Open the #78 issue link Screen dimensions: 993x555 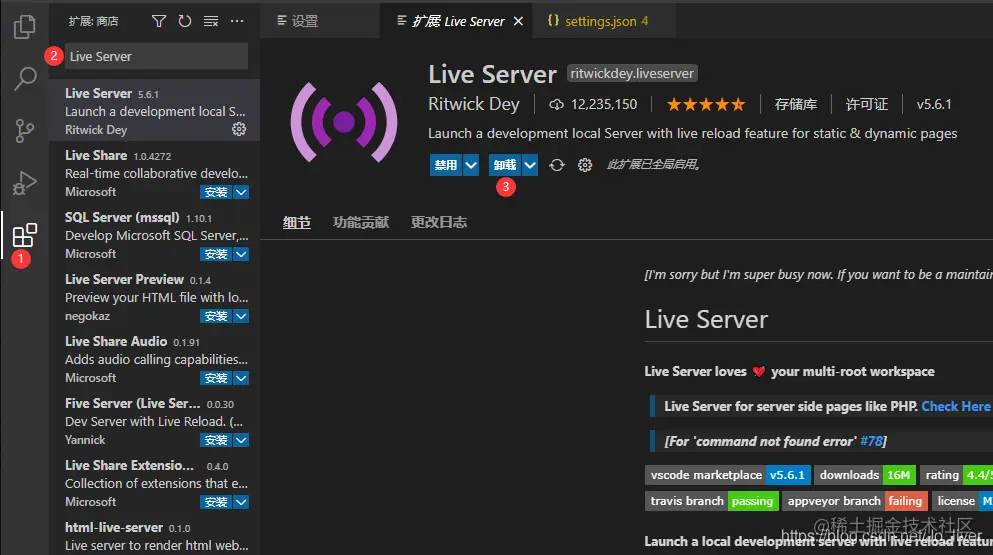(871, 442)
